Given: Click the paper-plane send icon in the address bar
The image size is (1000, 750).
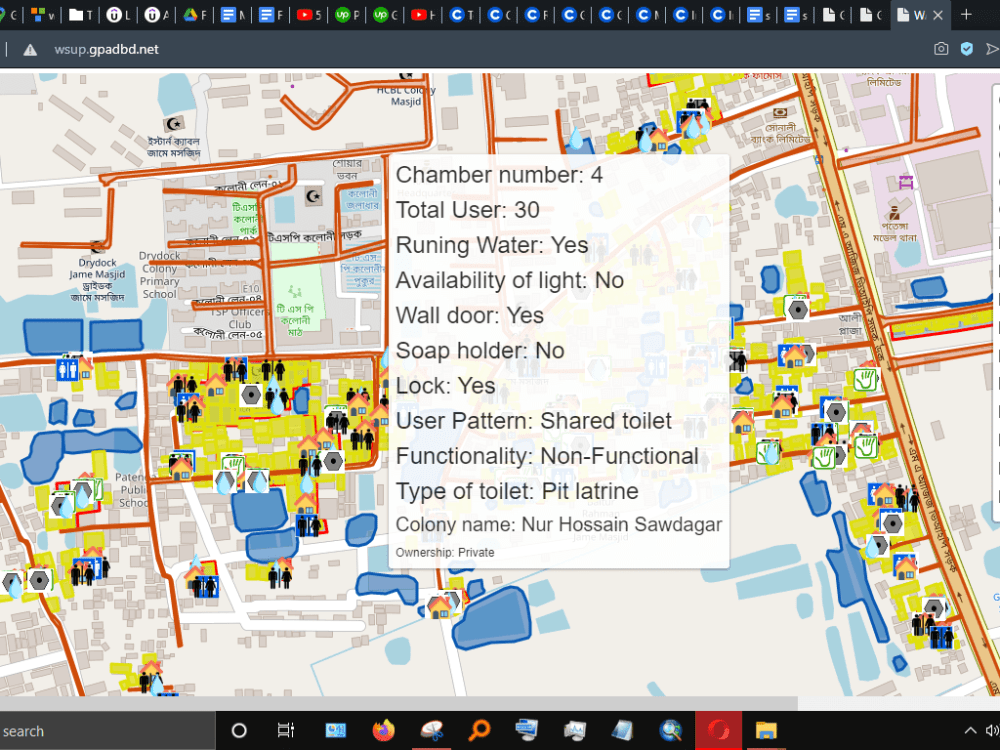Looking at the screenshot, I should point(993,47).
